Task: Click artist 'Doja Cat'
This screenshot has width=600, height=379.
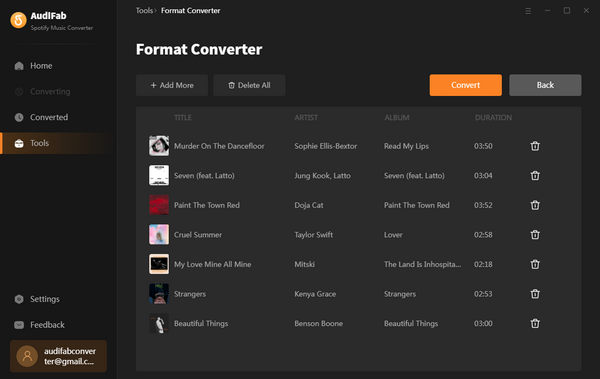Action: click(x=309, y=205)
